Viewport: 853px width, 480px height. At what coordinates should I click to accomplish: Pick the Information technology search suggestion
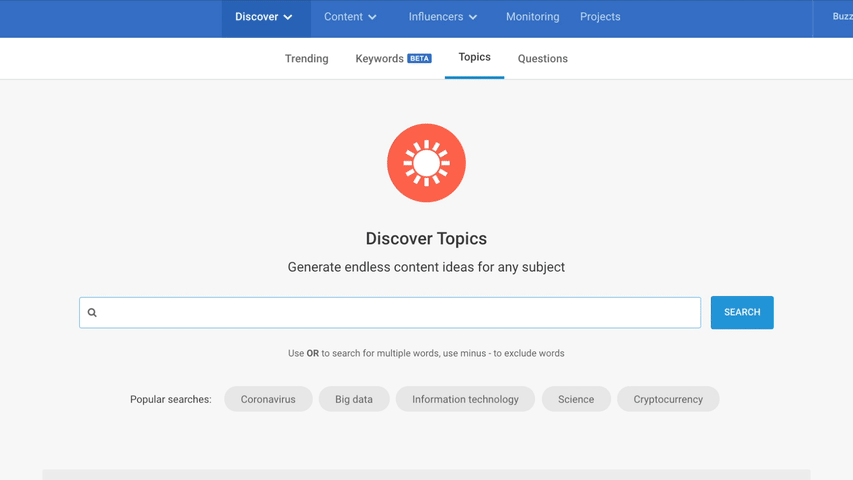465,399
